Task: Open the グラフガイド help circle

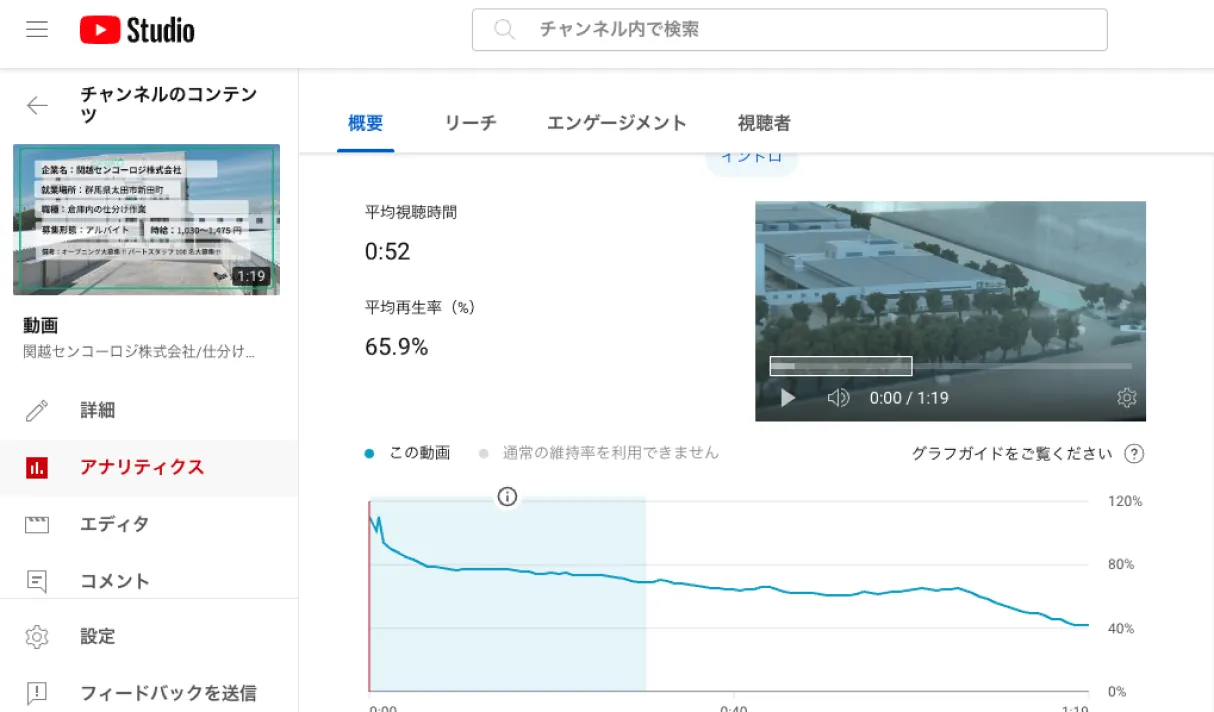Action: (1134, 453)
